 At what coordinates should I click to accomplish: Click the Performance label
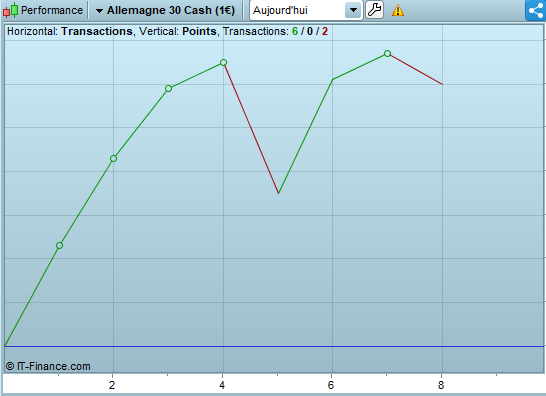coord(52,10)
